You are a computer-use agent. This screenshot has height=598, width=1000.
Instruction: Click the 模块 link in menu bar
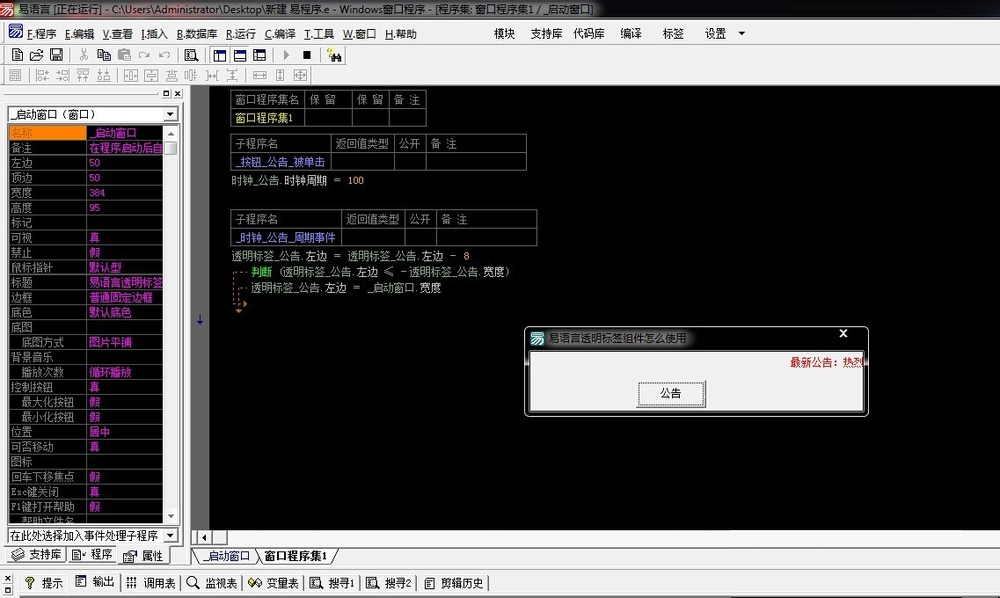(x=504, y=34)
